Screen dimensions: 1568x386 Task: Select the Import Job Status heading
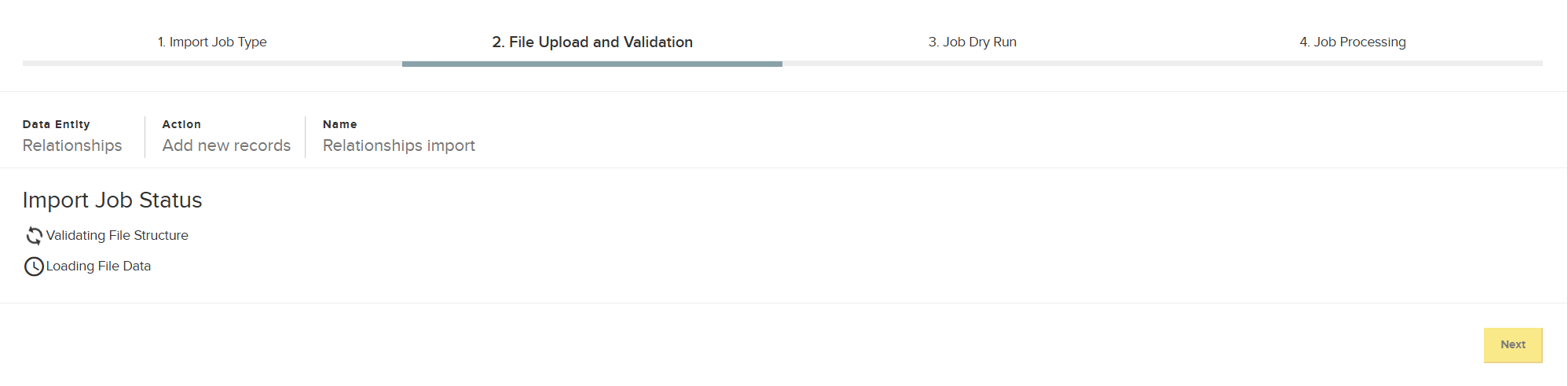[112, 200]
